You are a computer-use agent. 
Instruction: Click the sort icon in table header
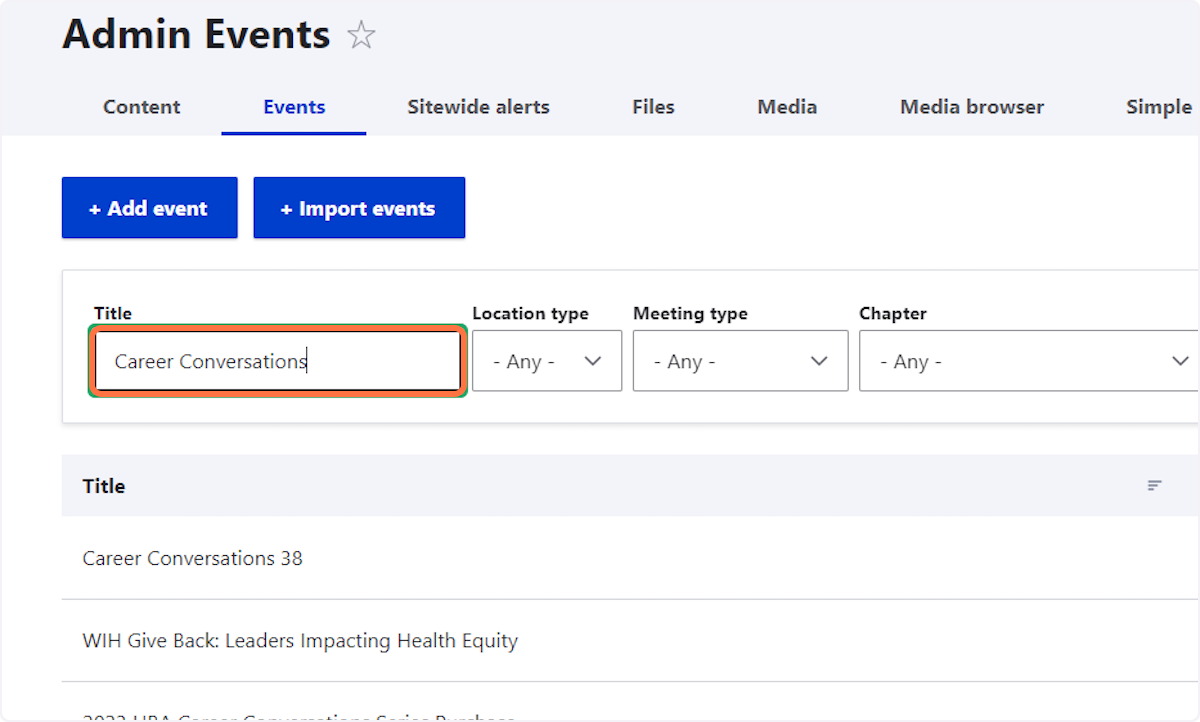click(x=1154, y=486)
